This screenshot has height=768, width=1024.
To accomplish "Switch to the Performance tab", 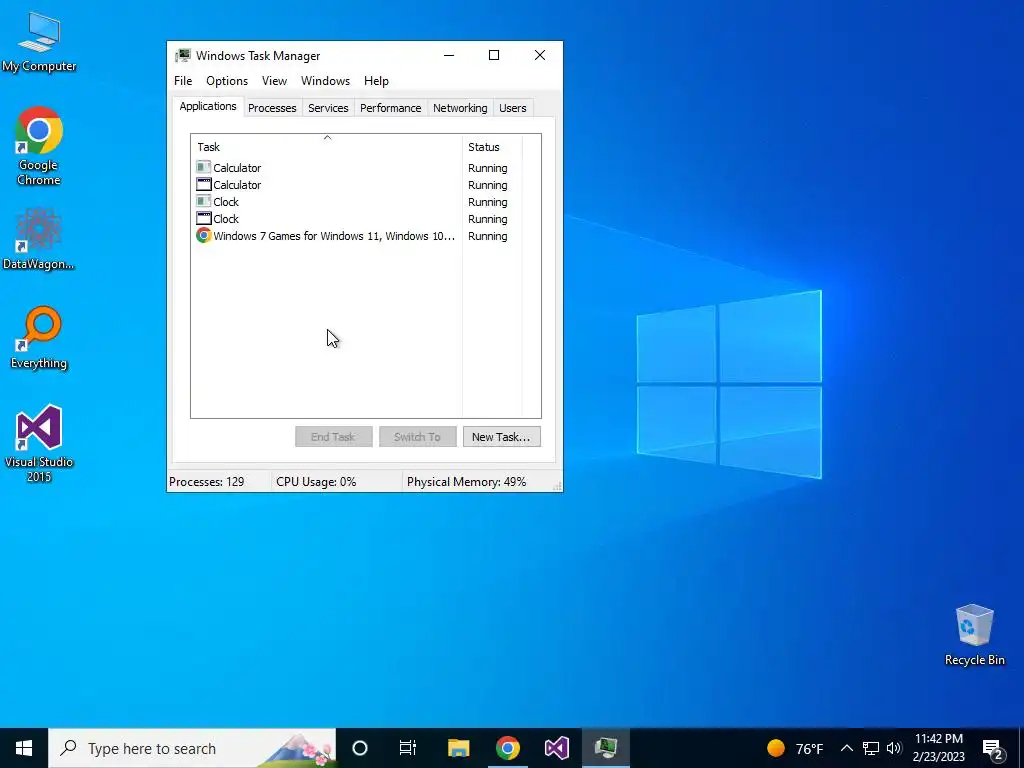I will tap(391, 108).
